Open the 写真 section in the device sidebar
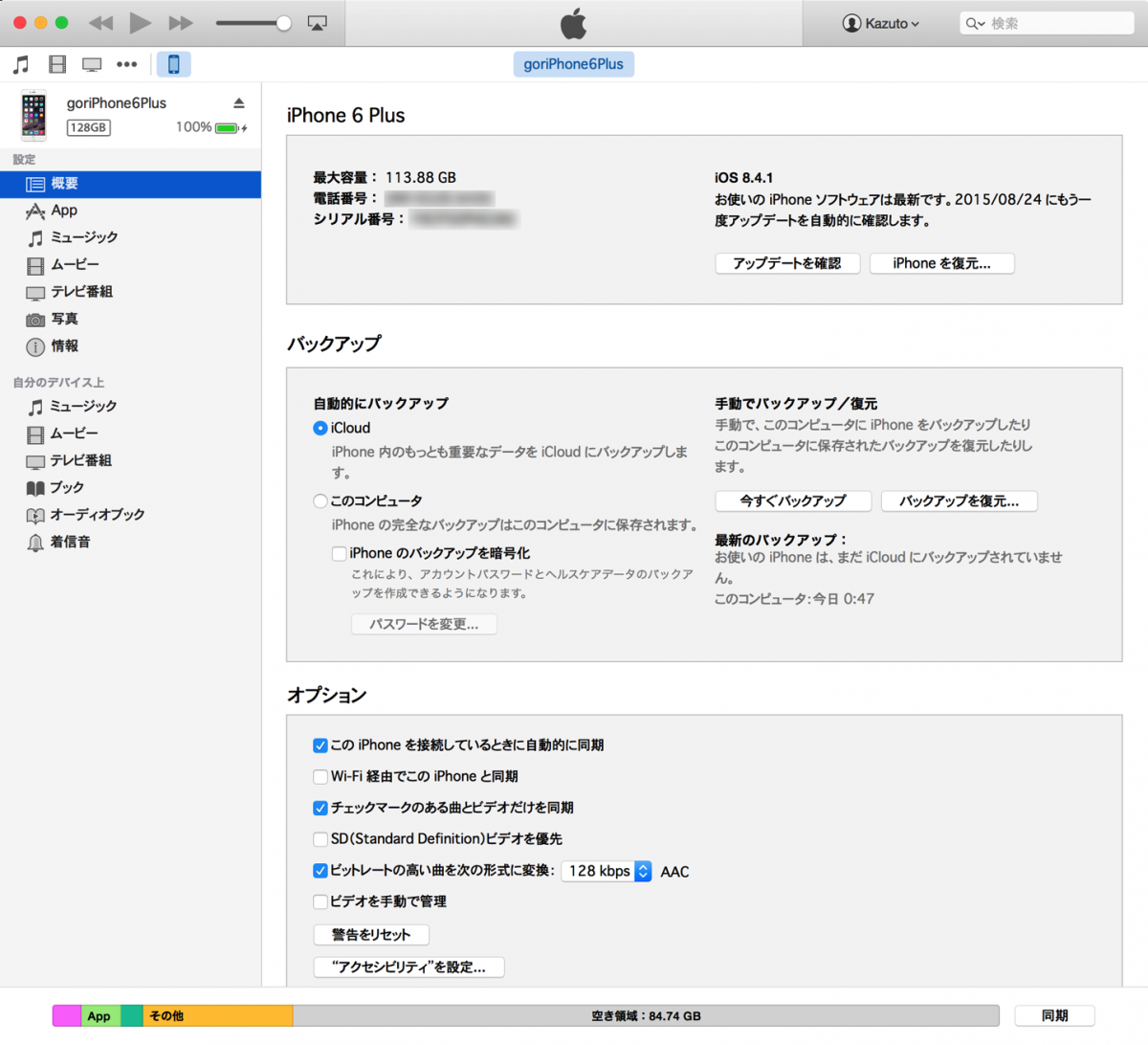1148x1045 pixels. pos(57,319)
